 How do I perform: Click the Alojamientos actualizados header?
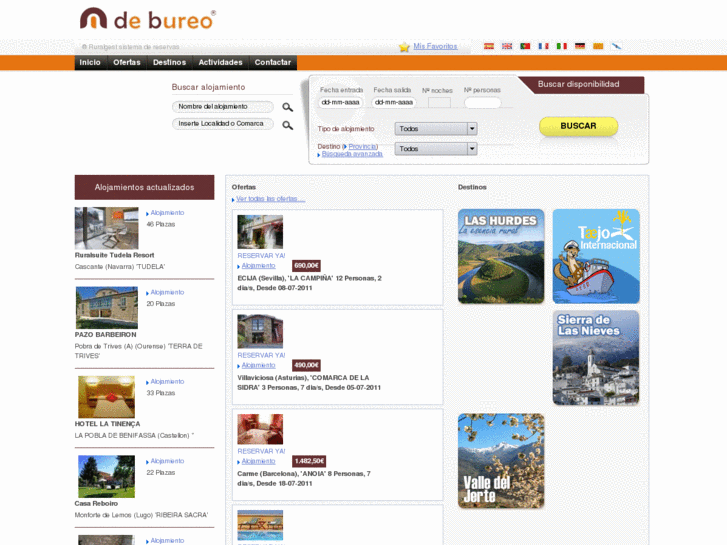click(x=145, y=187)
